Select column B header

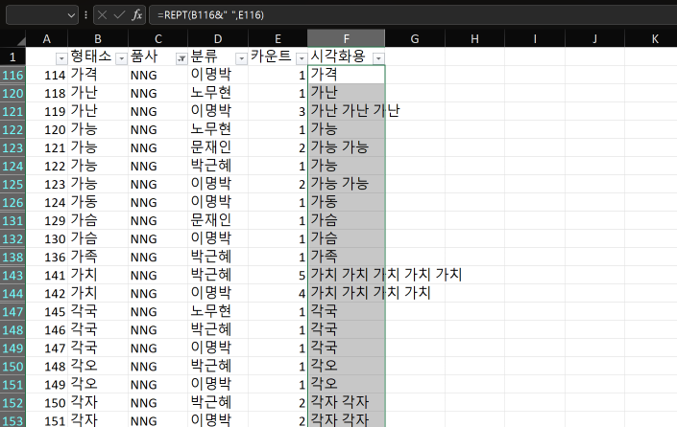98,39
